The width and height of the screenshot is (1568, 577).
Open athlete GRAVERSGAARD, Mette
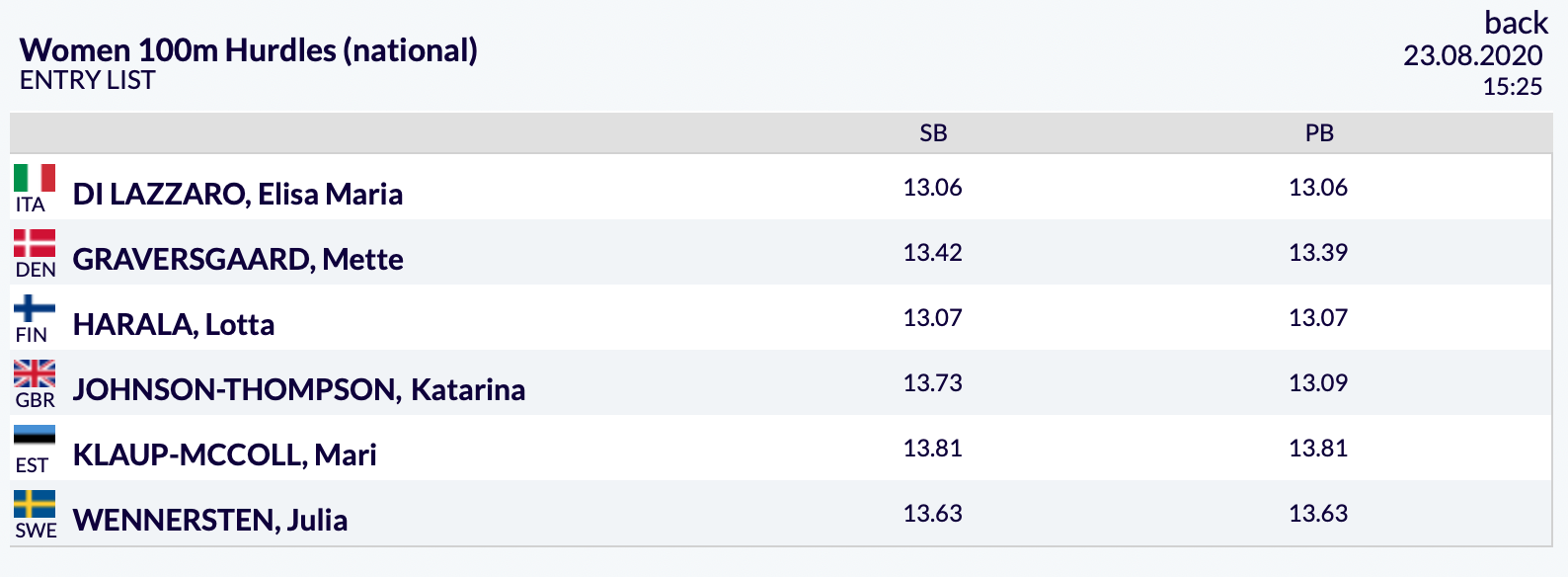(x=238, y=259)
